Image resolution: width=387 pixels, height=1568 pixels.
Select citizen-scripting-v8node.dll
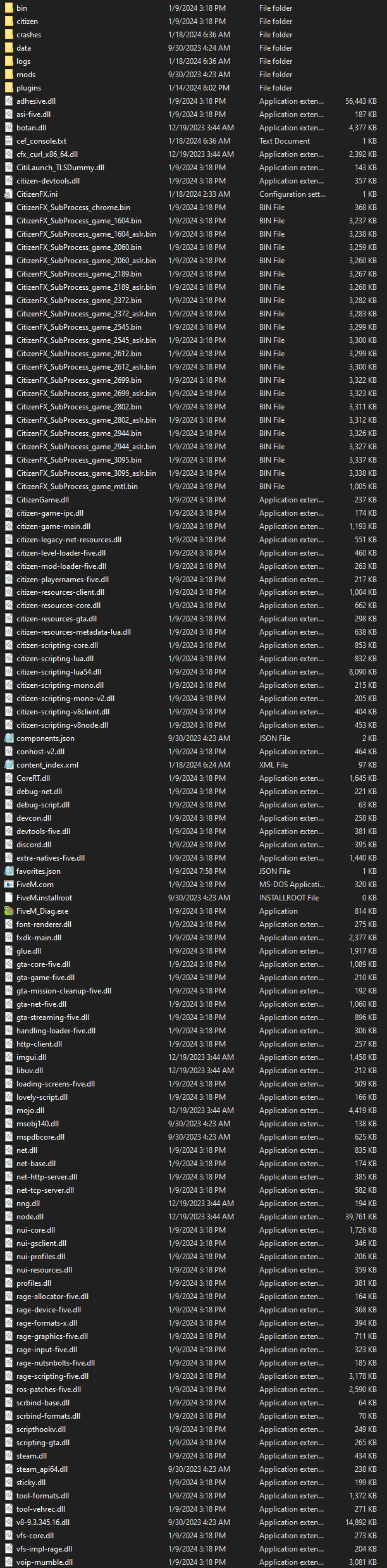click(x=63, y=725)
